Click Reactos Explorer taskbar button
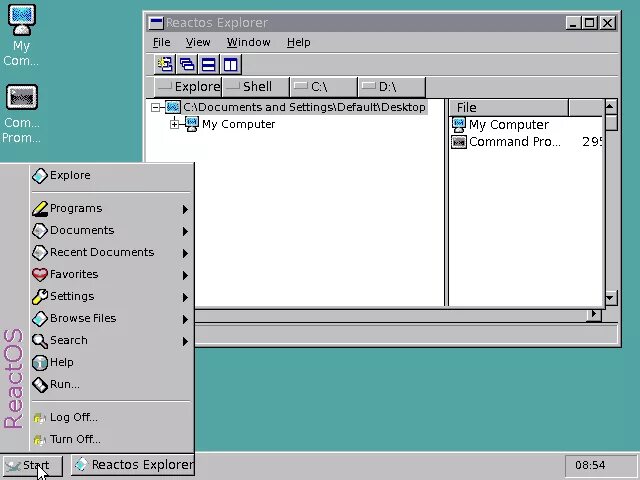640x480 pixels. coord(133,465)
